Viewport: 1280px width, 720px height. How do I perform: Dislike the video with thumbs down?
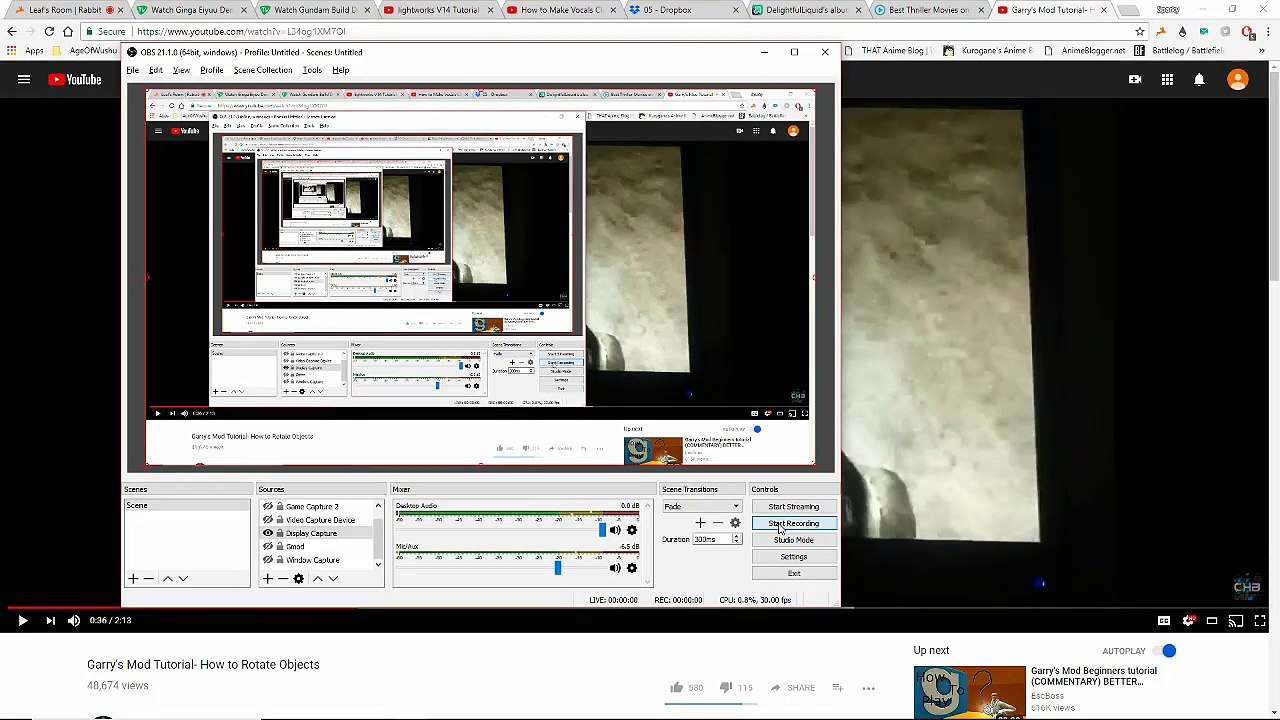[x=726, y=688]
